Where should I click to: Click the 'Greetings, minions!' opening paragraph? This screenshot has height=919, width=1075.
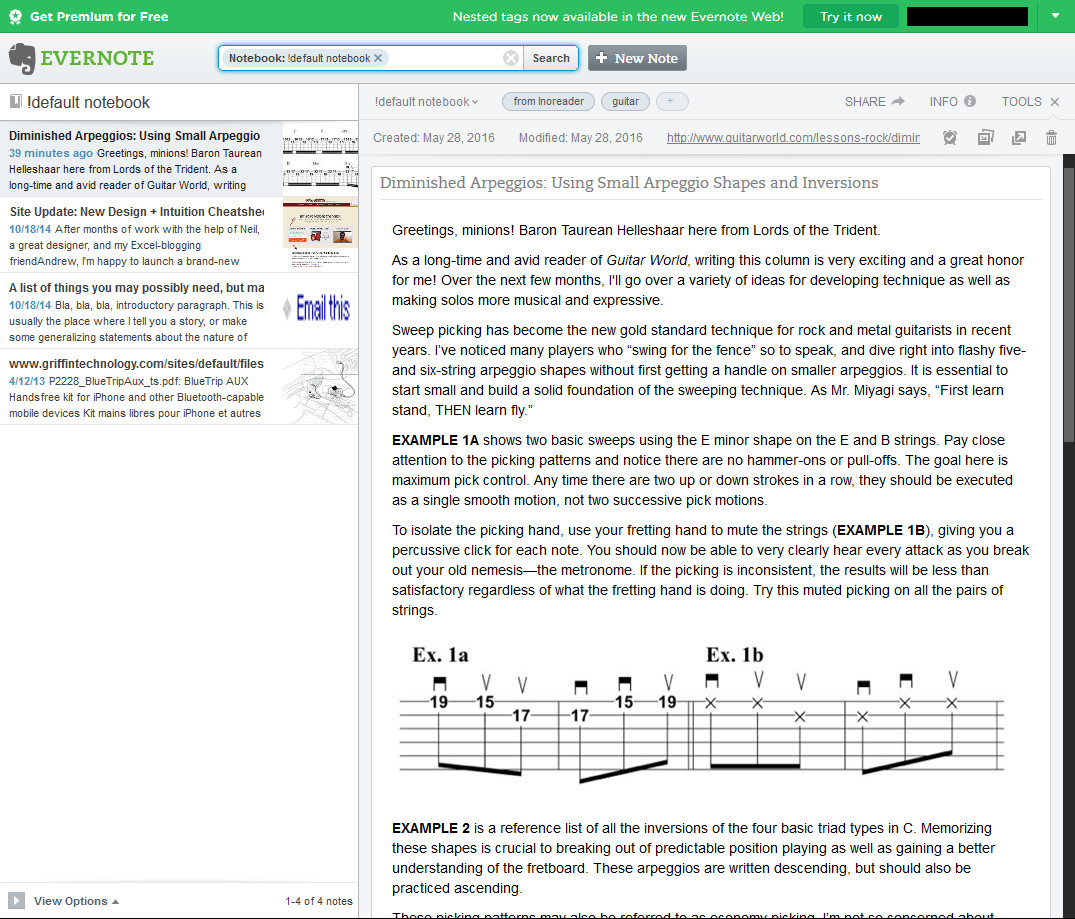pos(636,230)
